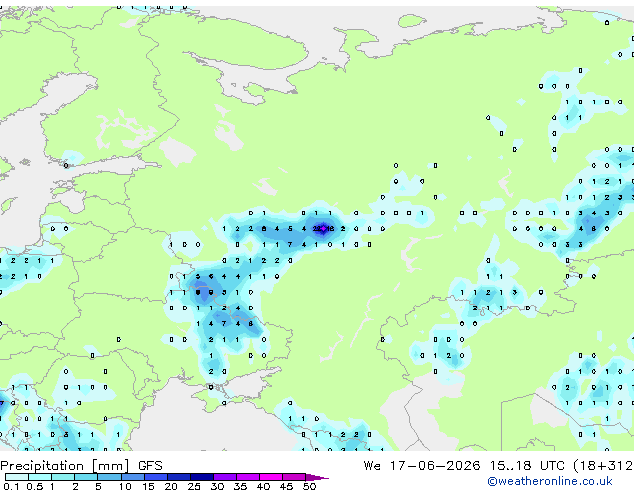Click the 25–30 mm navy legend swatch

coord(201,477)
